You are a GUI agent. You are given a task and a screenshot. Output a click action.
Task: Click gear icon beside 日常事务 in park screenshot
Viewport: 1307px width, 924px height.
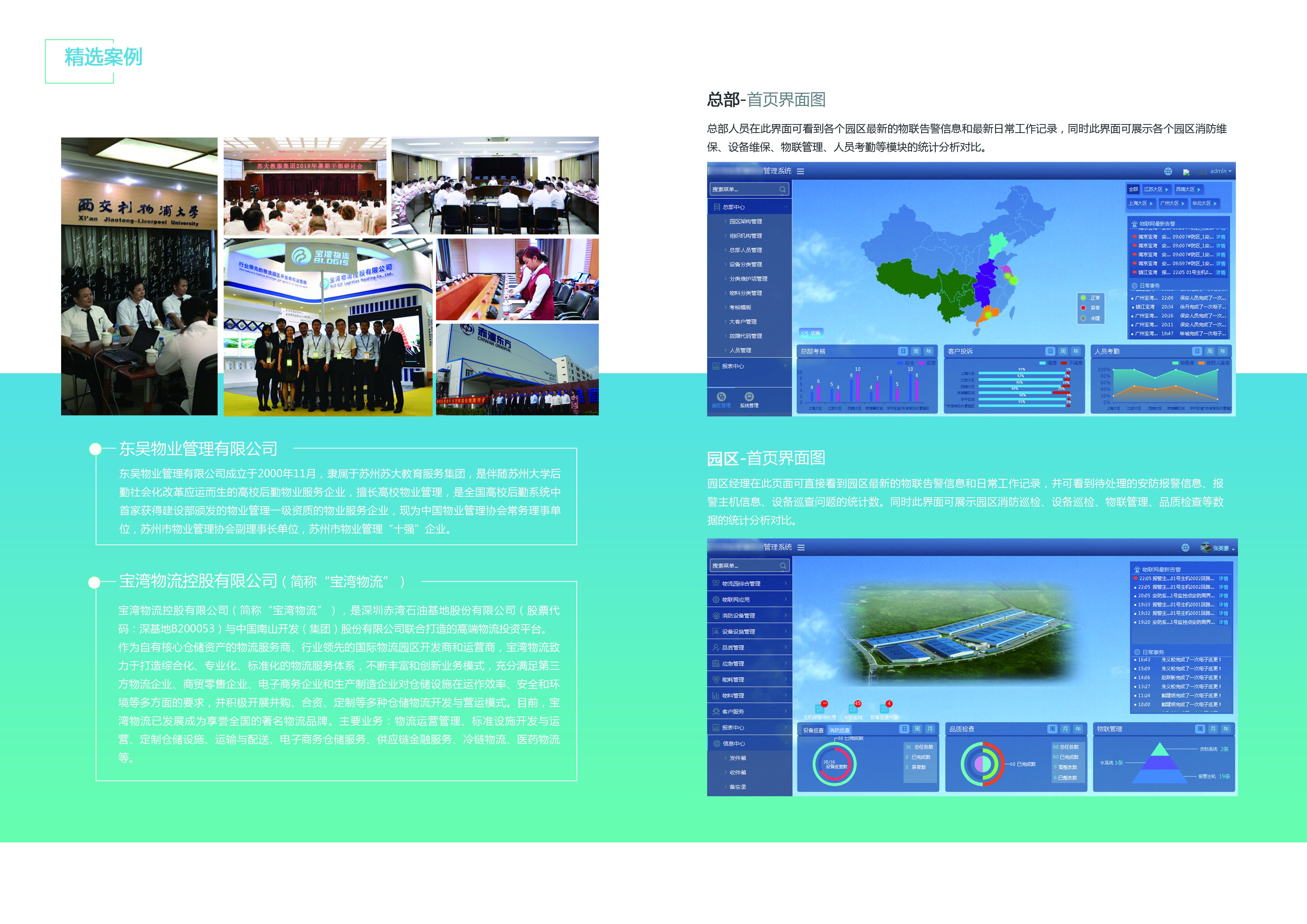pos(1137,652)
